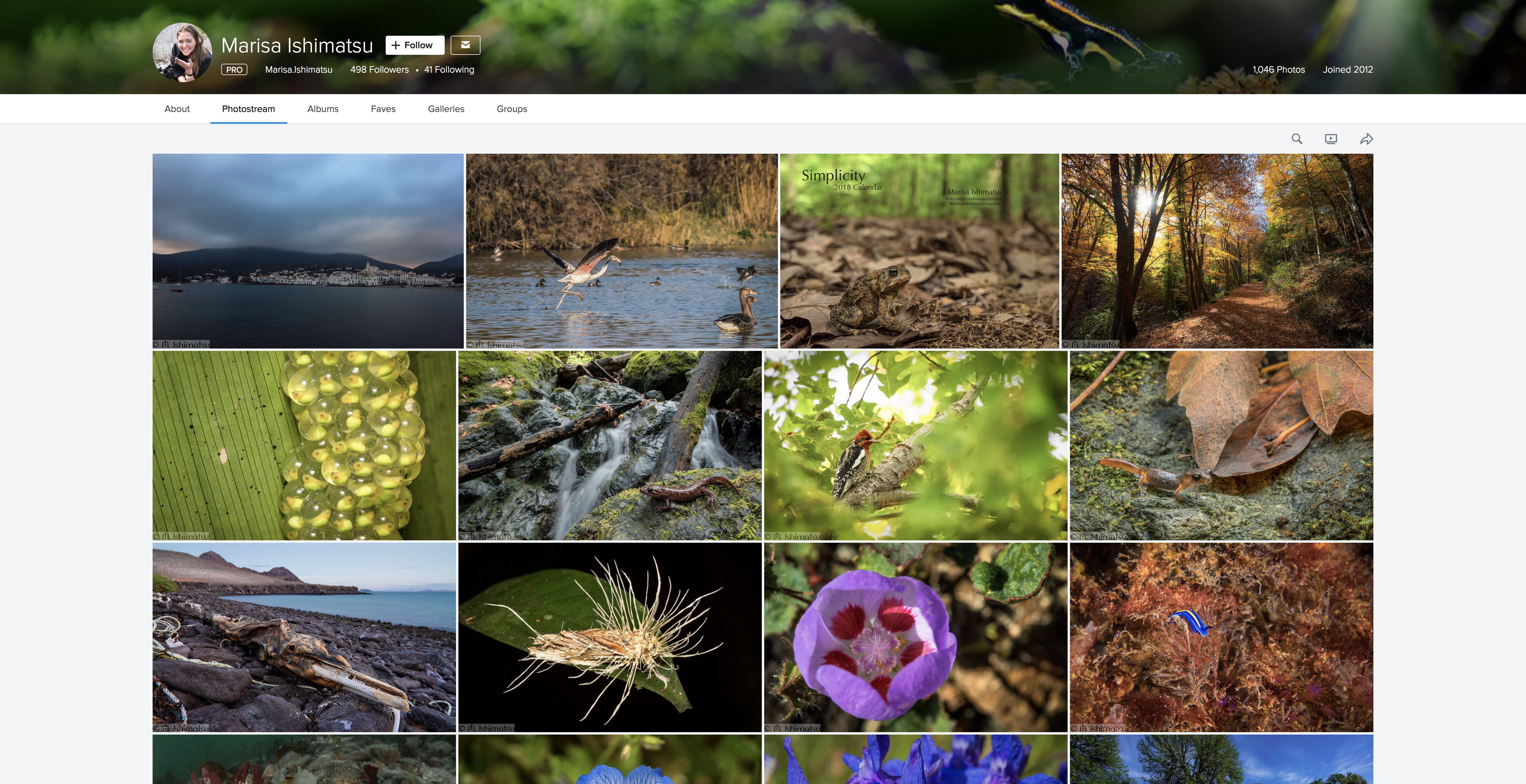Open the About tab

click(177, 109)
